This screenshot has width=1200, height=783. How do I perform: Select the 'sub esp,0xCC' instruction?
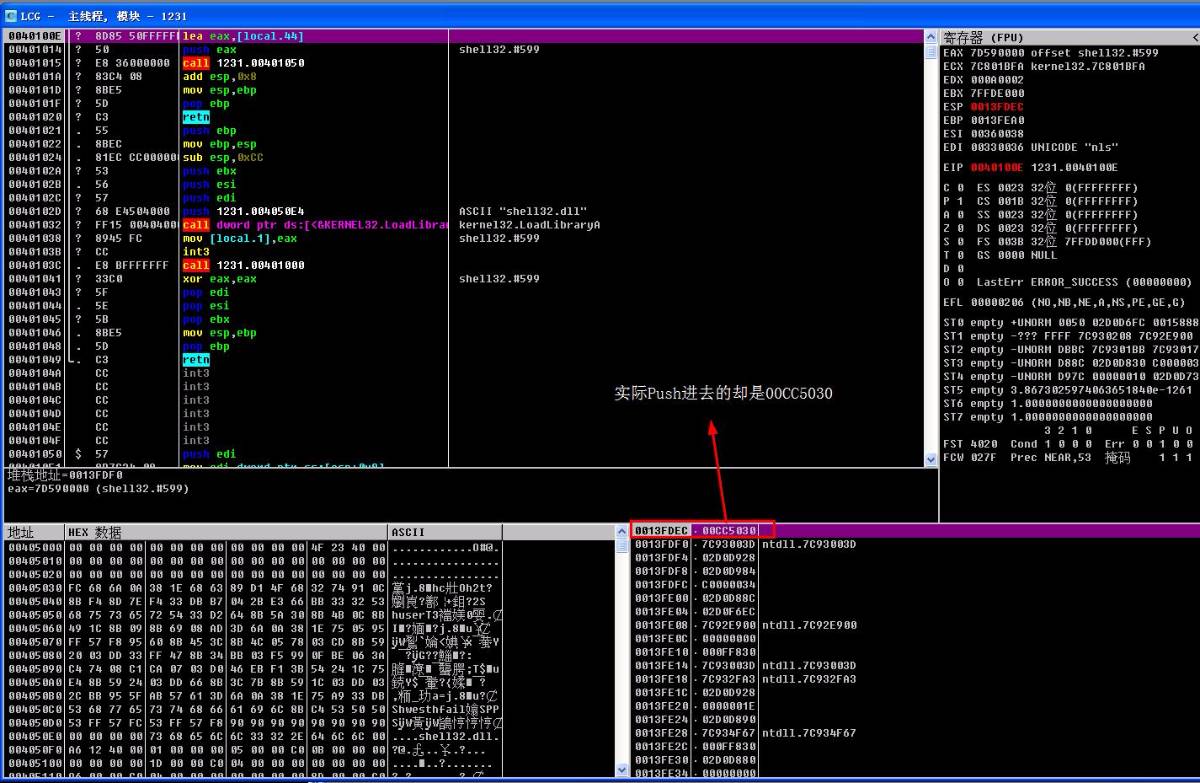(x=223, y=158)
